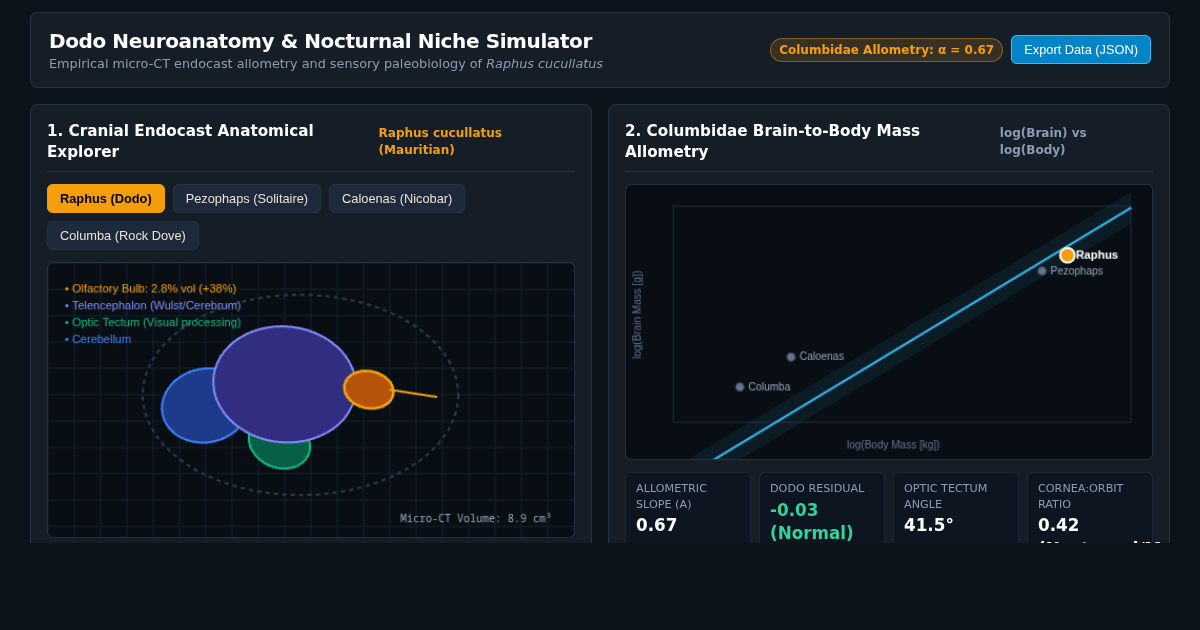Click the Raphus cucullatus (Mauritian) label
Image resolution: width=1200 pixels, height=630 pixels.
[440, 141]
